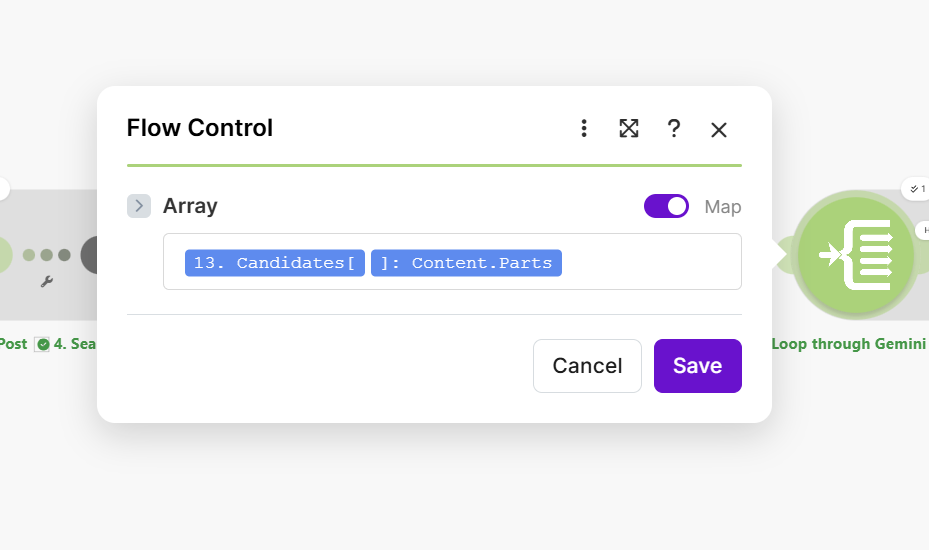Click the 'Loop through Gemini' module label
The image size is (929, 550).
tap(849, 344)
